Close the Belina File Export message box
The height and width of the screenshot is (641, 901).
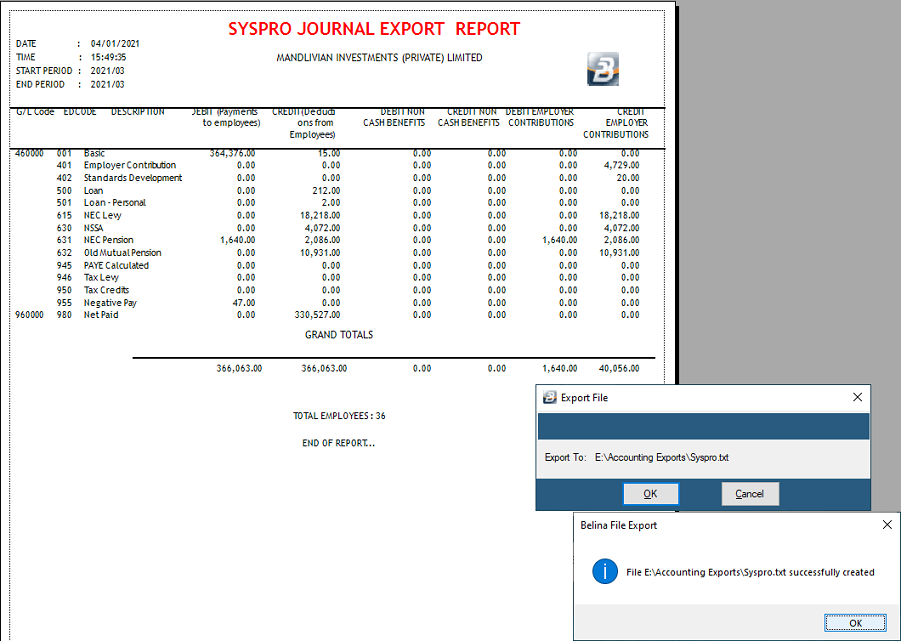[887, 525]
